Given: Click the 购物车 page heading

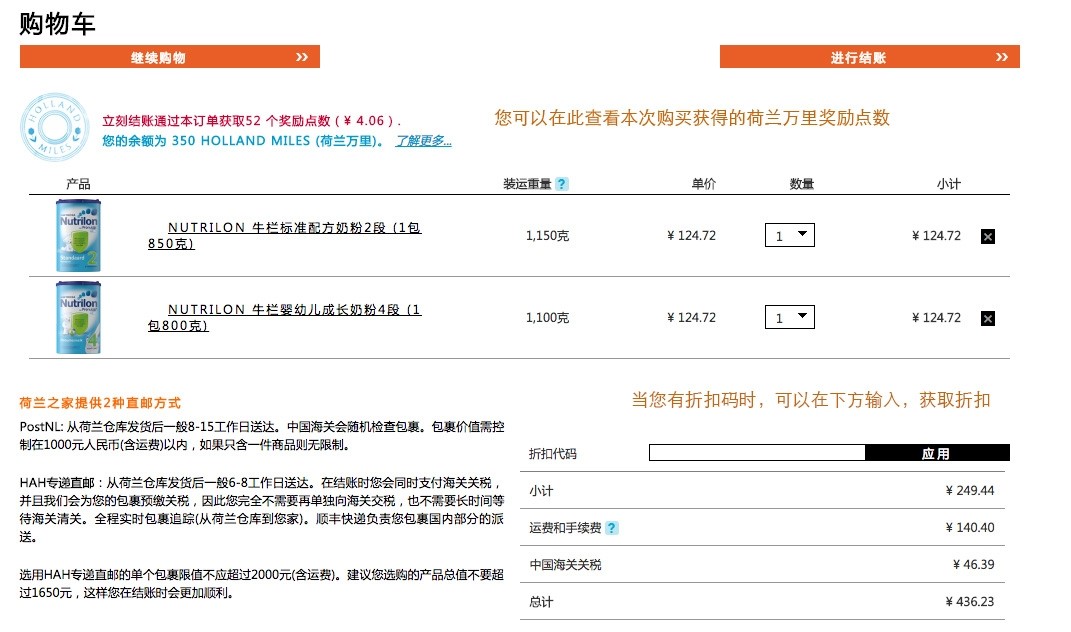Looking at the screenshot, I should pyautogui.click(x=57, y=24).
